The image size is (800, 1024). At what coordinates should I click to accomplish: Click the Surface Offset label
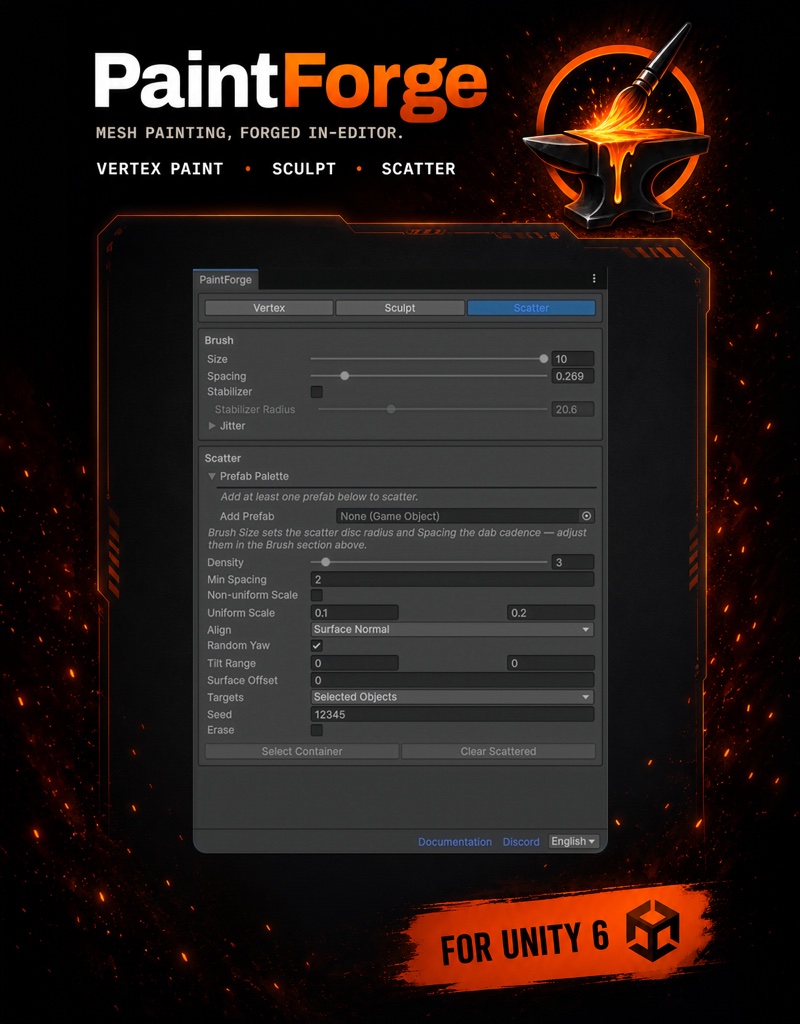242,680
